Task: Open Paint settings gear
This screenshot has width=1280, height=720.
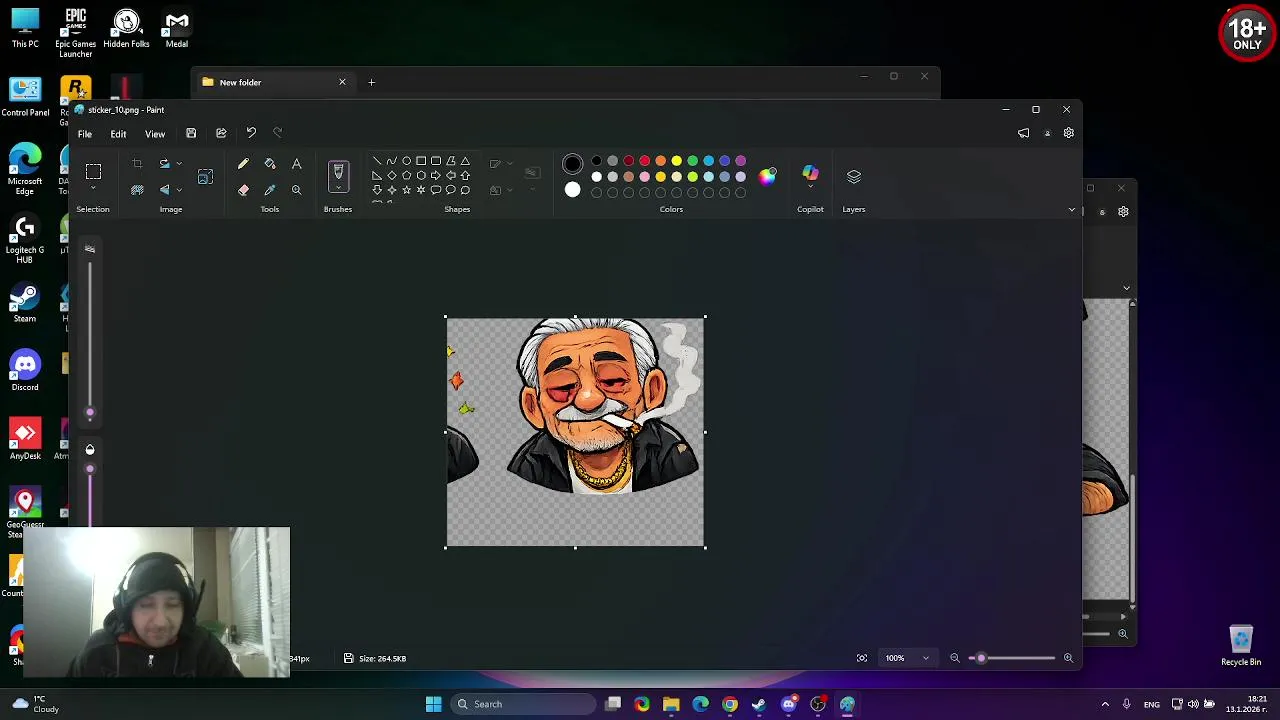Action: [1068, 133]
